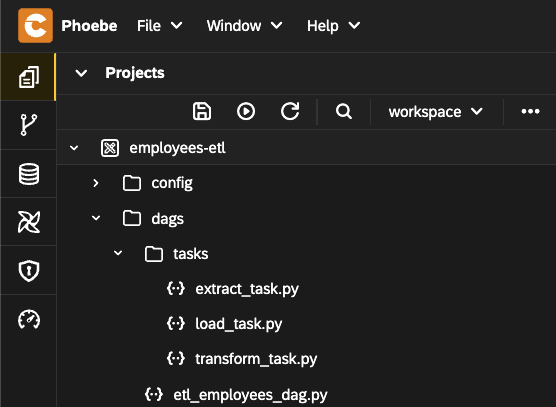This screenshot has height=407, width=556.
Task: Open the database sidebar icon
Action: coord(29,174)
